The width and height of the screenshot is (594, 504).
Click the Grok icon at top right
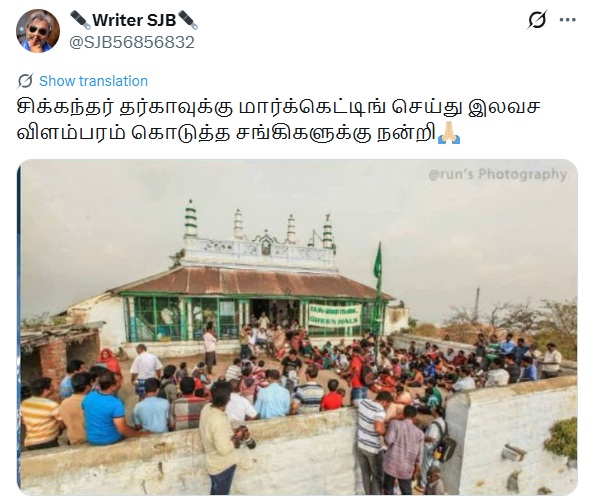coord(537,20)
